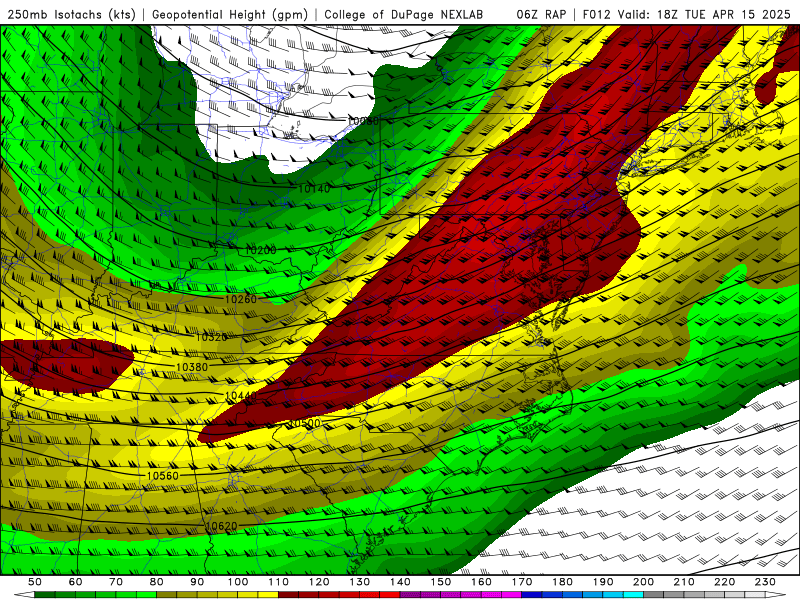Click the 10440 height contour label

(x=240, y=395)
